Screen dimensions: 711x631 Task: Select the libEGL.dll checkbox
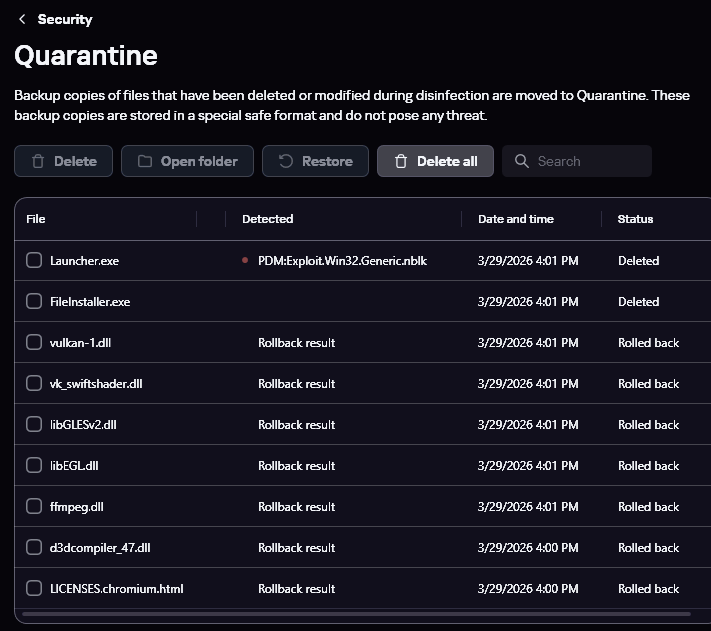pos(34,465)
